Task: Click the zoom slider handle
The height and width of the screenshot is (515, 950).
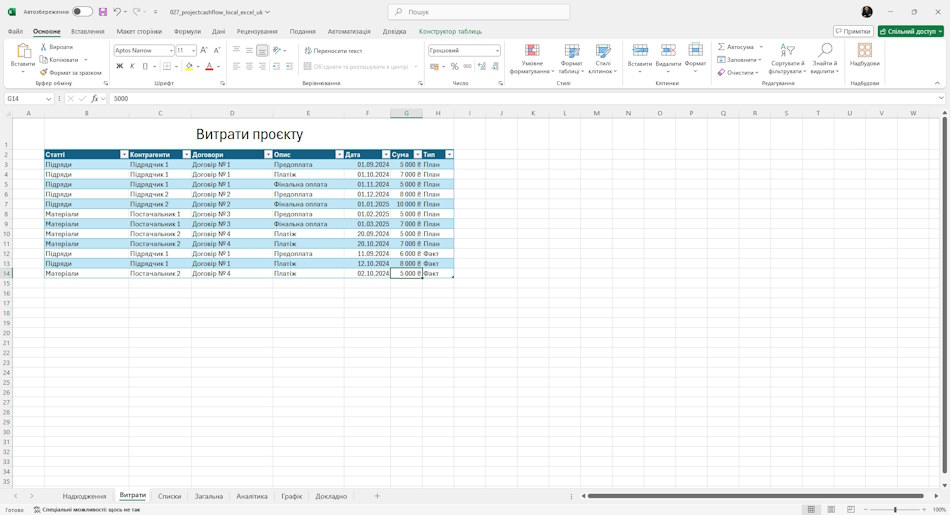Action: [x=895, y=510]
